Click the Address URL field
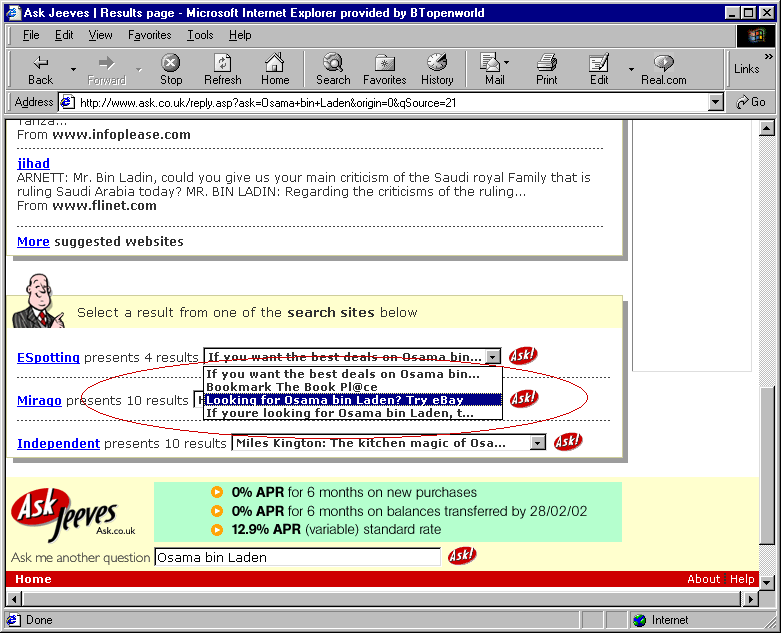The image size is (781, 633). (391, 103)
